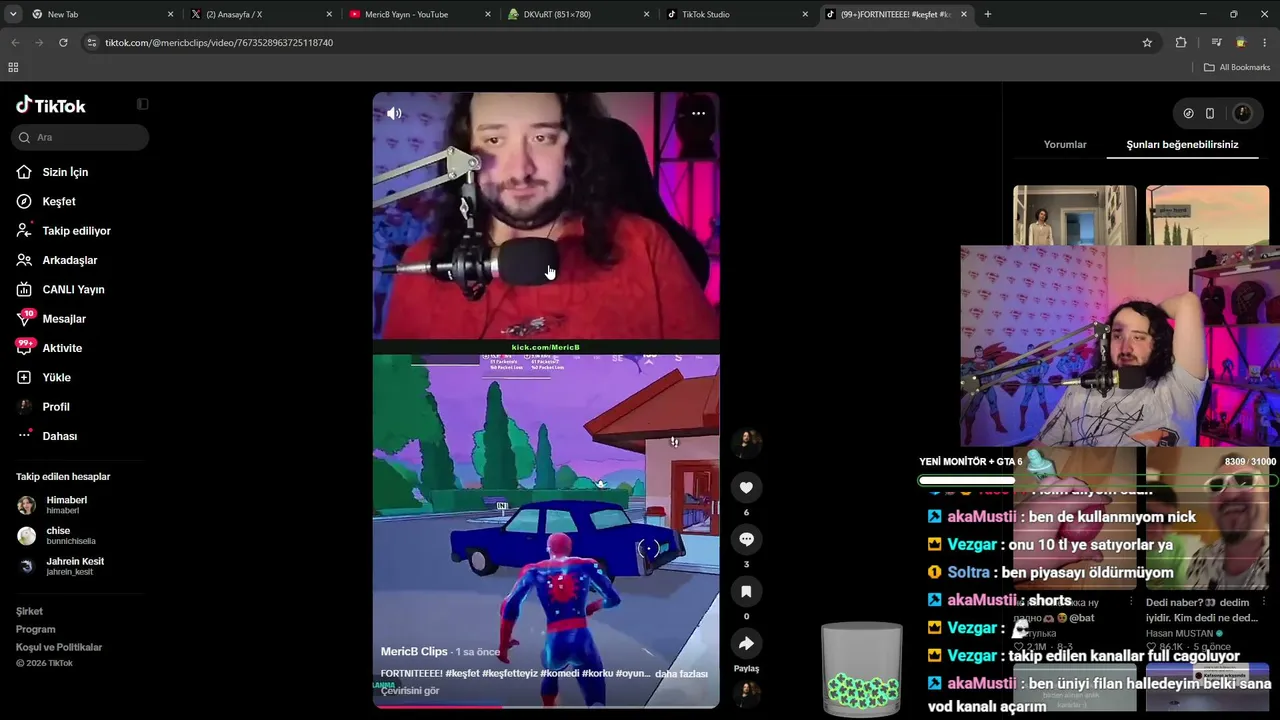Viewport: 1280px width, 720px height.
Task: Open the media control icon
Action: (1216, 43)
